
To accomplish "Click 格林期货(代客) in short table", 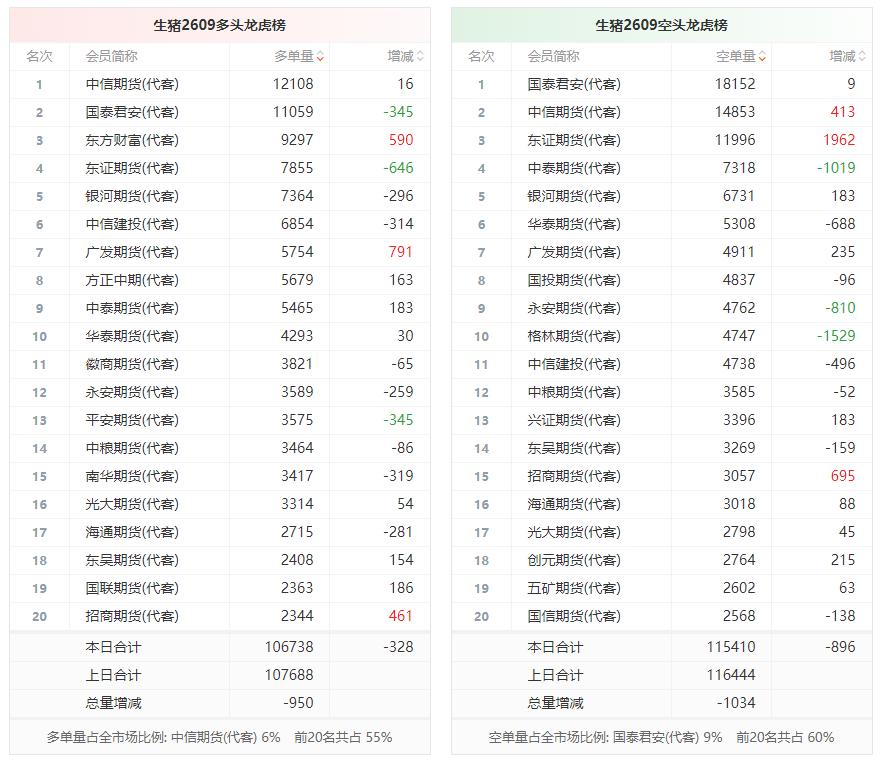I will coord(574,336).
